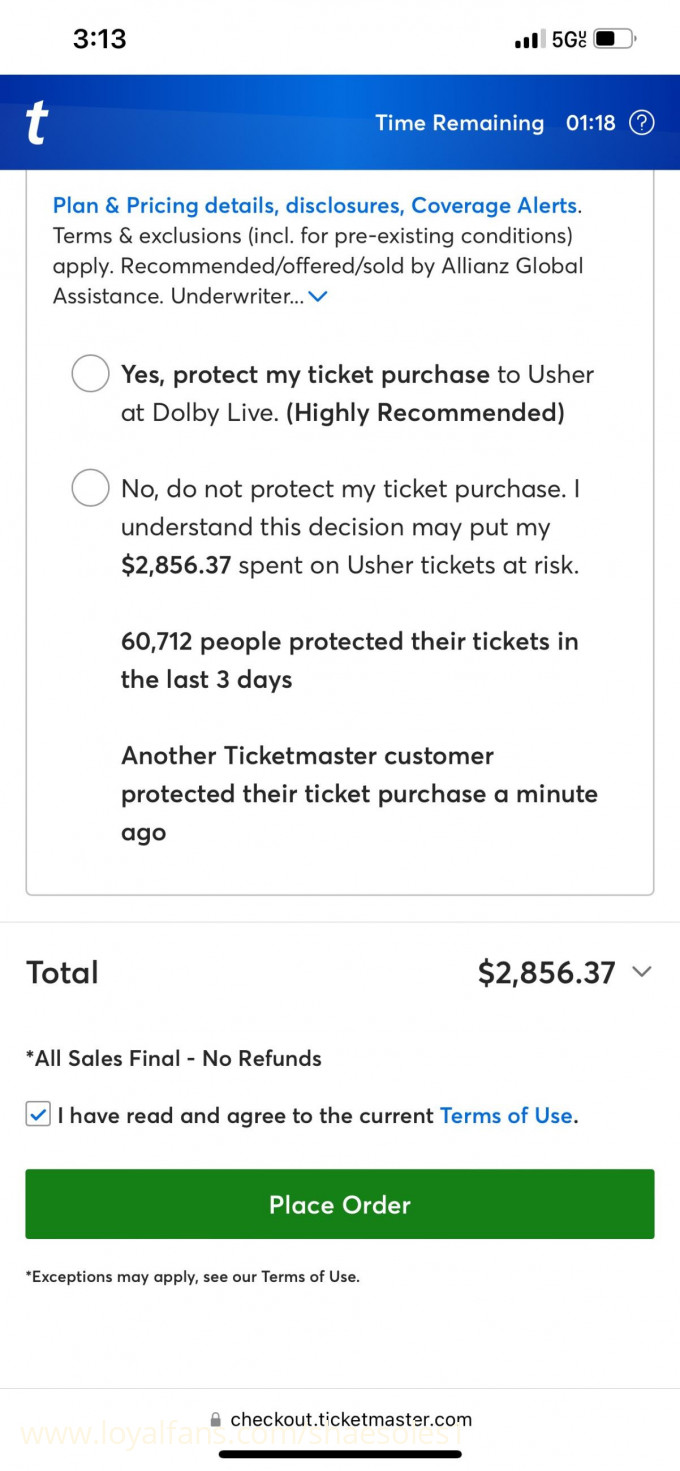This screenshot has height=1471, width=680.
Task: Tap the checkout.ticketmaster.com address bar
Action: click(x=350, y=1420)
